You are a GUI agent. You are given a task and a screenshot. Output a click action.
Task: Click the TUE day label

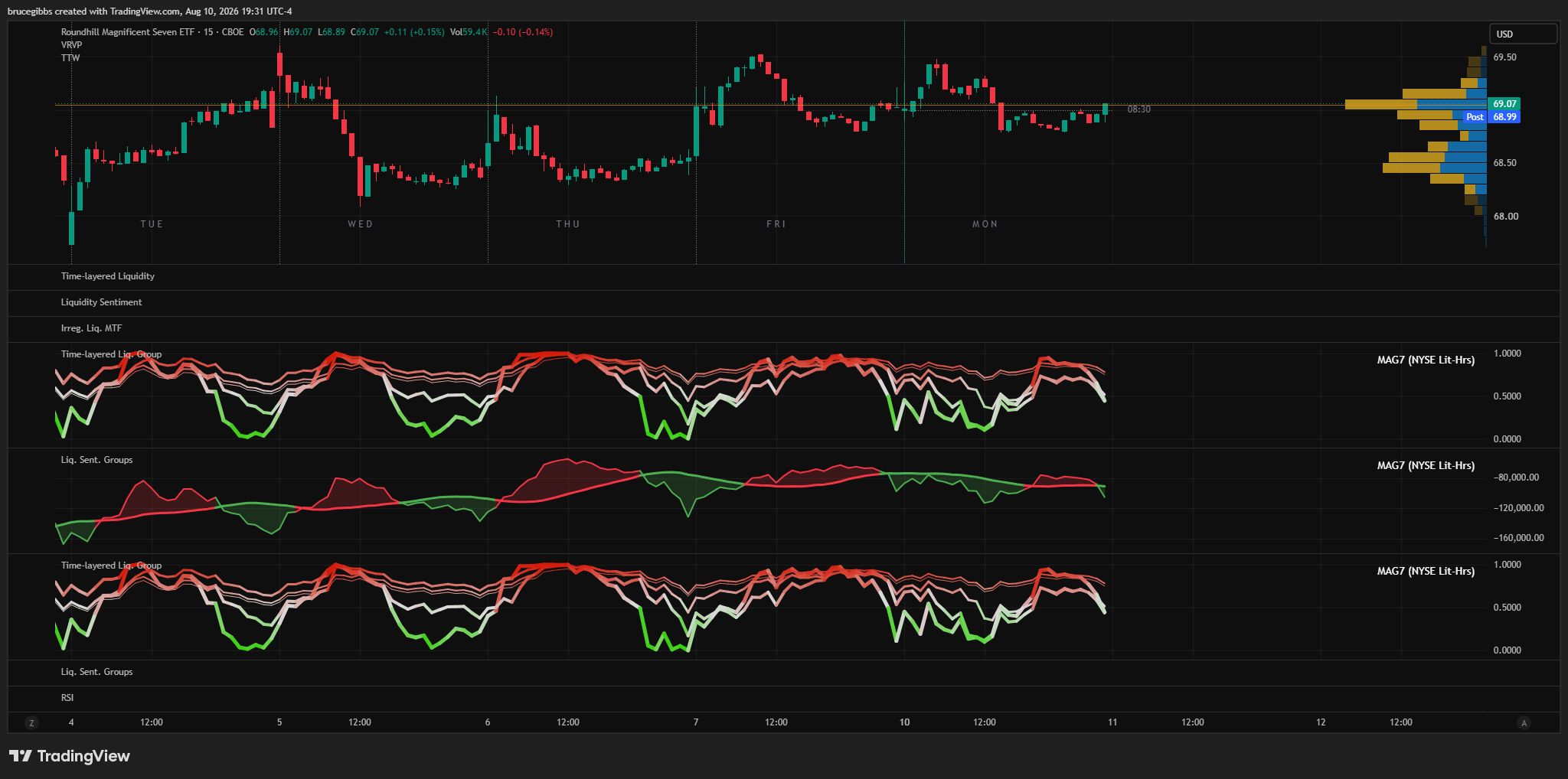[x=152, y=224]
